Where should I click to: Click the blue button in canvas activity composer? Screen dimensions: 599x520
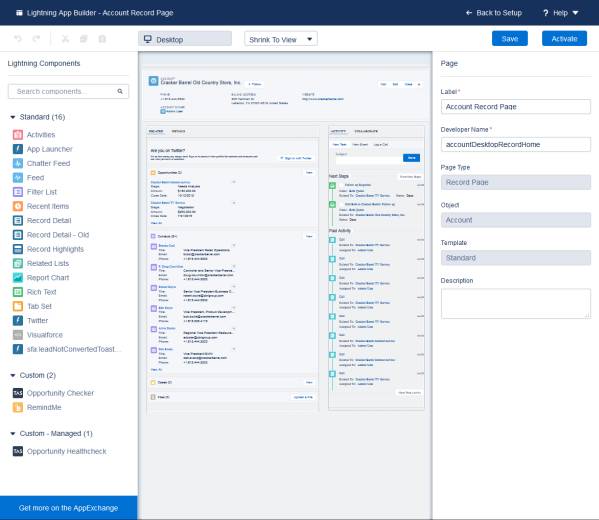(x=411, y=158)
